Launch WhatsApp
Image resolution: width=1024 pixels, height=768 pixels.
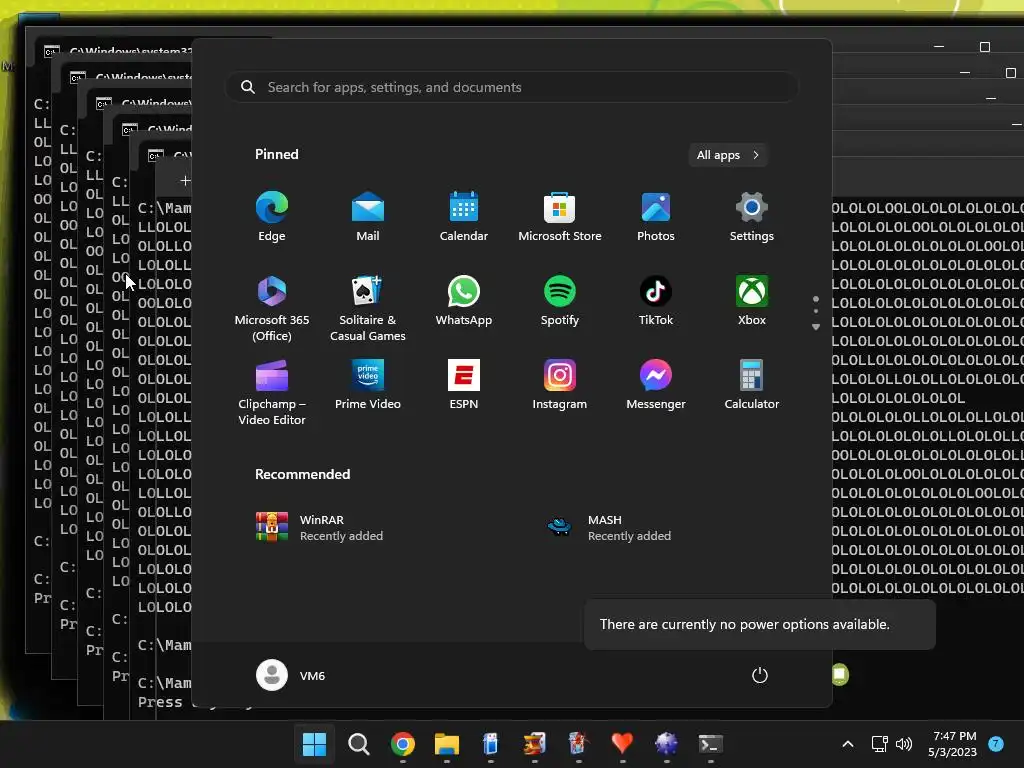pos(464,301)
